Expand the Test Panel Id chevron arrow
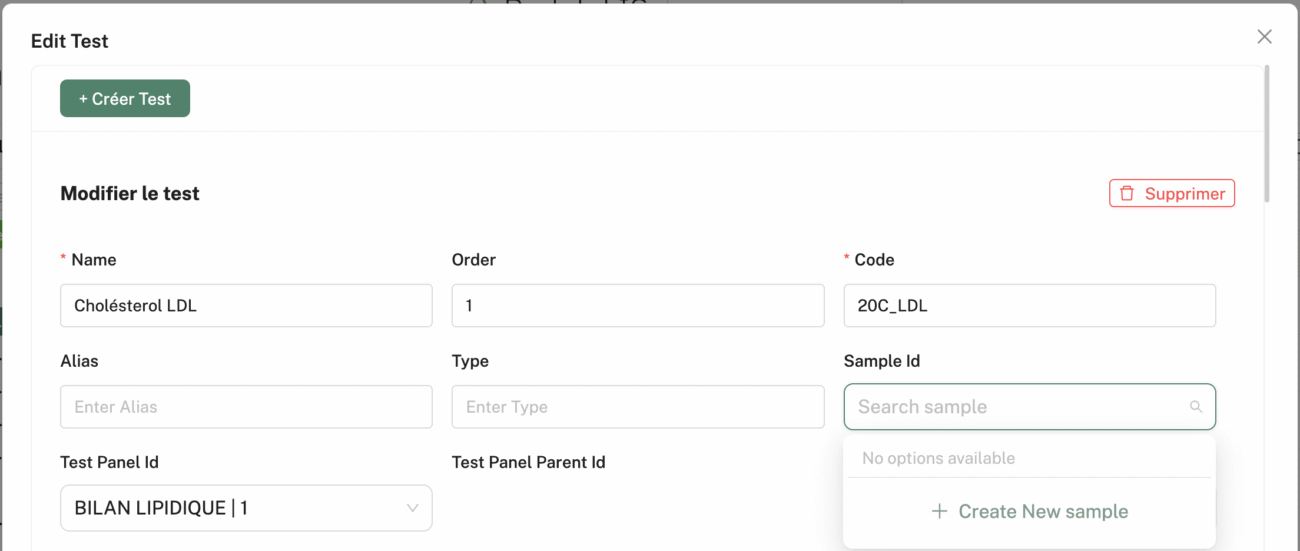1300x551 pixels. coord(412,508)
